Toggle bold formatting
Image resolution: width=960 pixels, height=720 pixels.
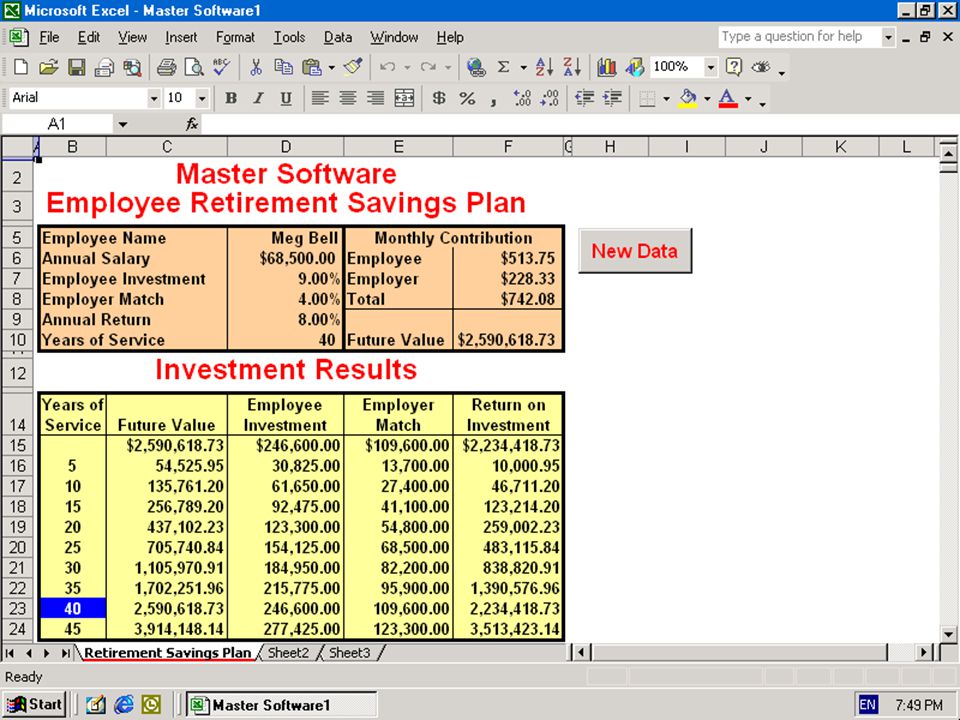point(231,98)
